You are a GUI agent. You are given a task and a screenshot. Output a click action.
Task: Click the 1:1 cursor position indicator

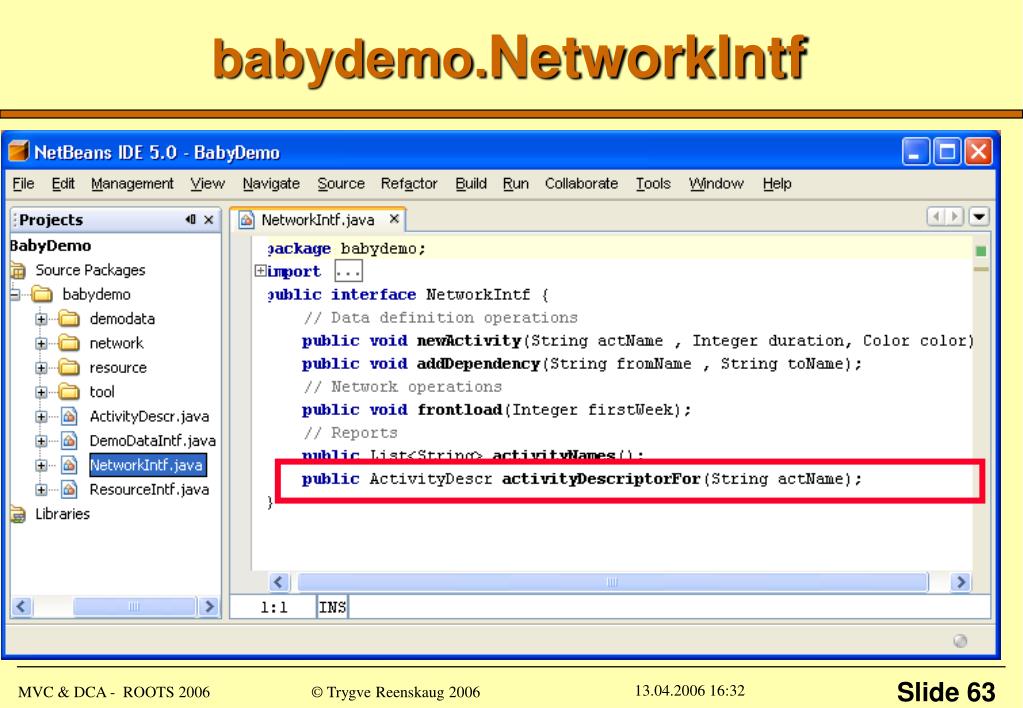coord(274,608)
